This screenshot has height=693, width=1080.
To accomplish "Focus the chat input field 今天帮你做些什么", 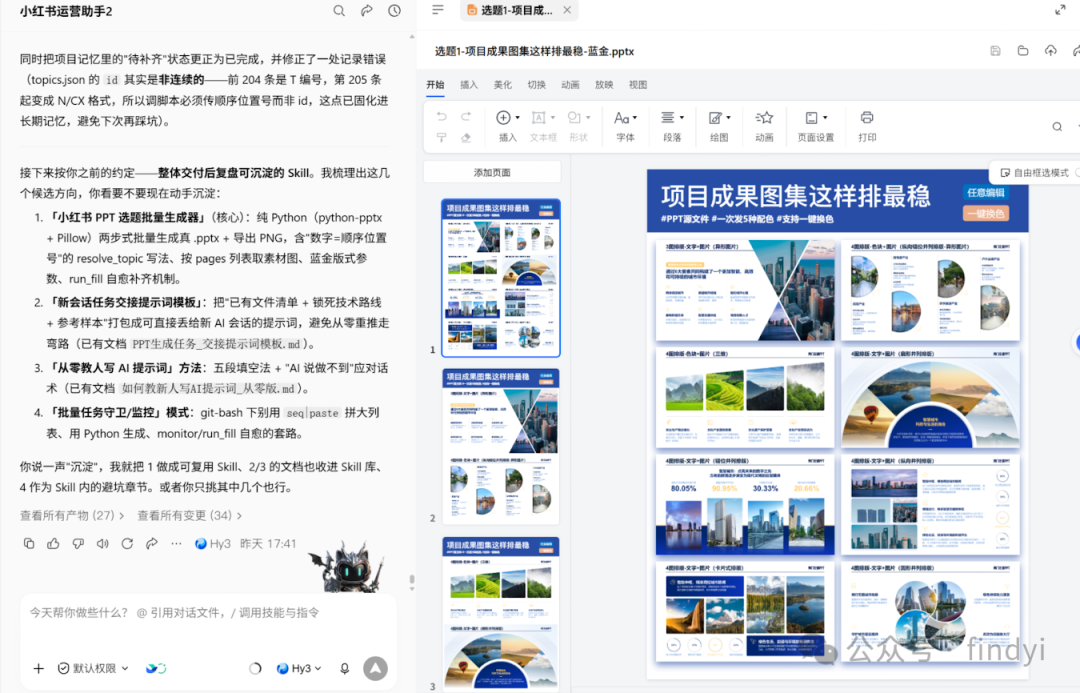I will pyautogui.click(x=207, y=613).
